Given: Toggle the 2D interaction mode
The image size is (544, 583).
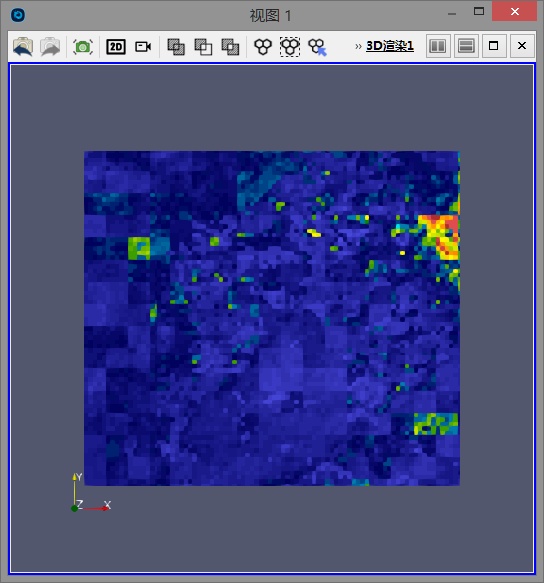Looking at the screenshot, I should pyautogui.click(x=116, y=47).
